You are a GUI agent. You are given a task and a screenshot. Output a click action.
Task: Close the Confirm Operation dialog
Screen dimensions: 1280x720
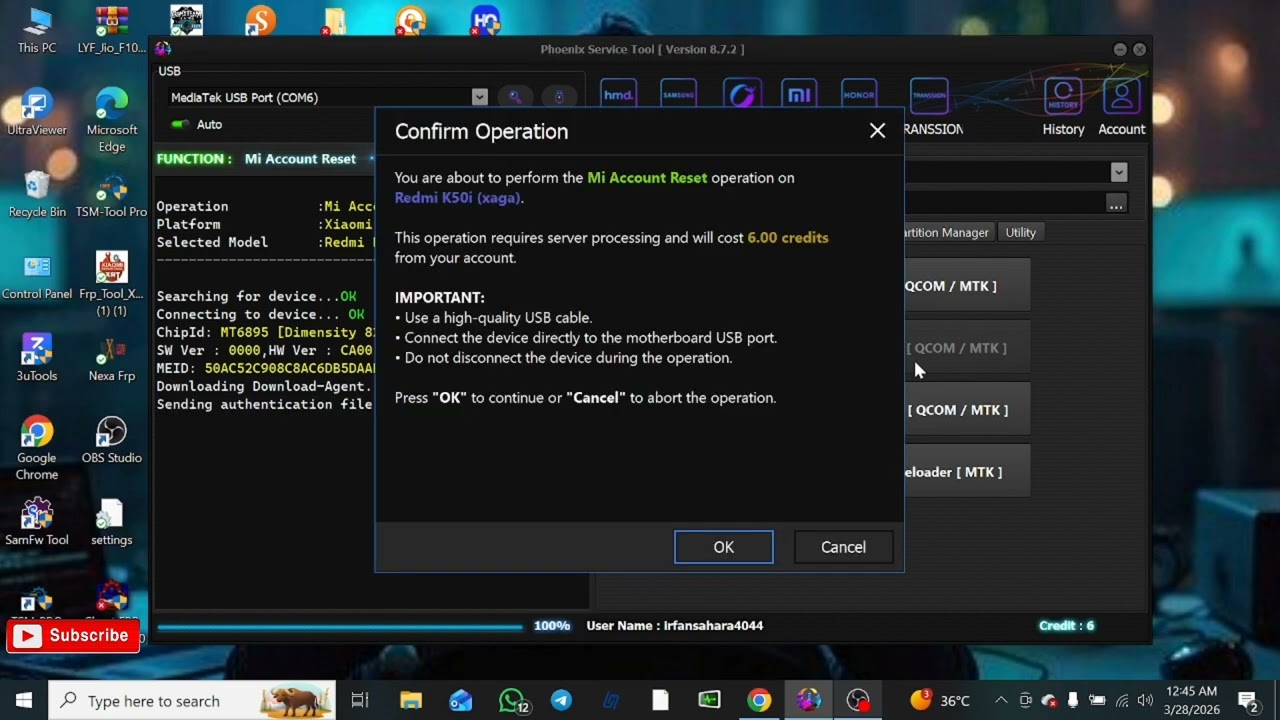click(877, 131)
